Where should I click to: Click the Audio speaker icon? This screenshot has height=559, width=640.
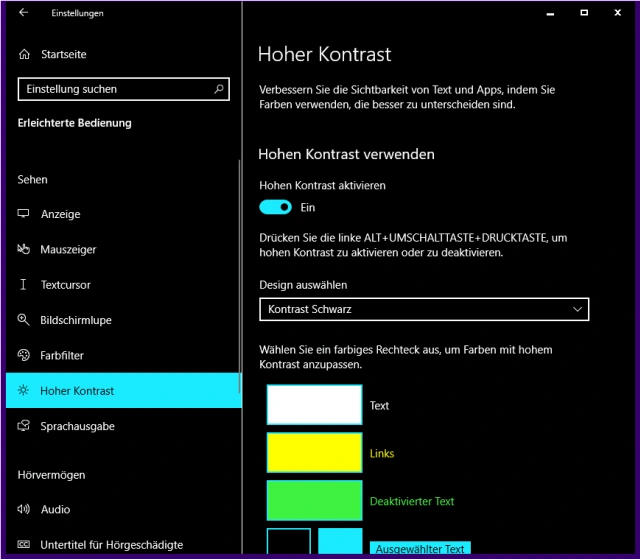click(23, 509)
